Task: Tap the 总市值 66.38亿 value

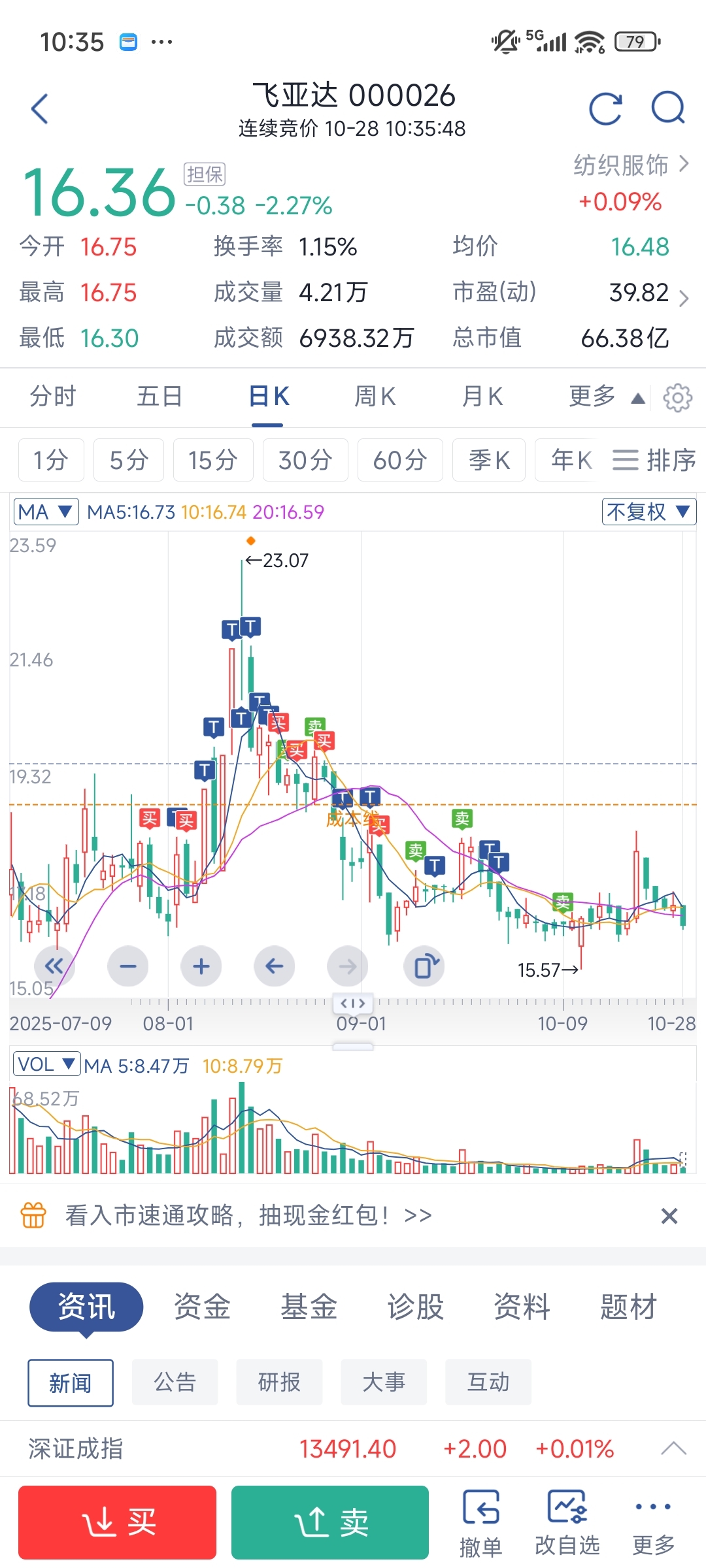Action: tap(625, 338)
